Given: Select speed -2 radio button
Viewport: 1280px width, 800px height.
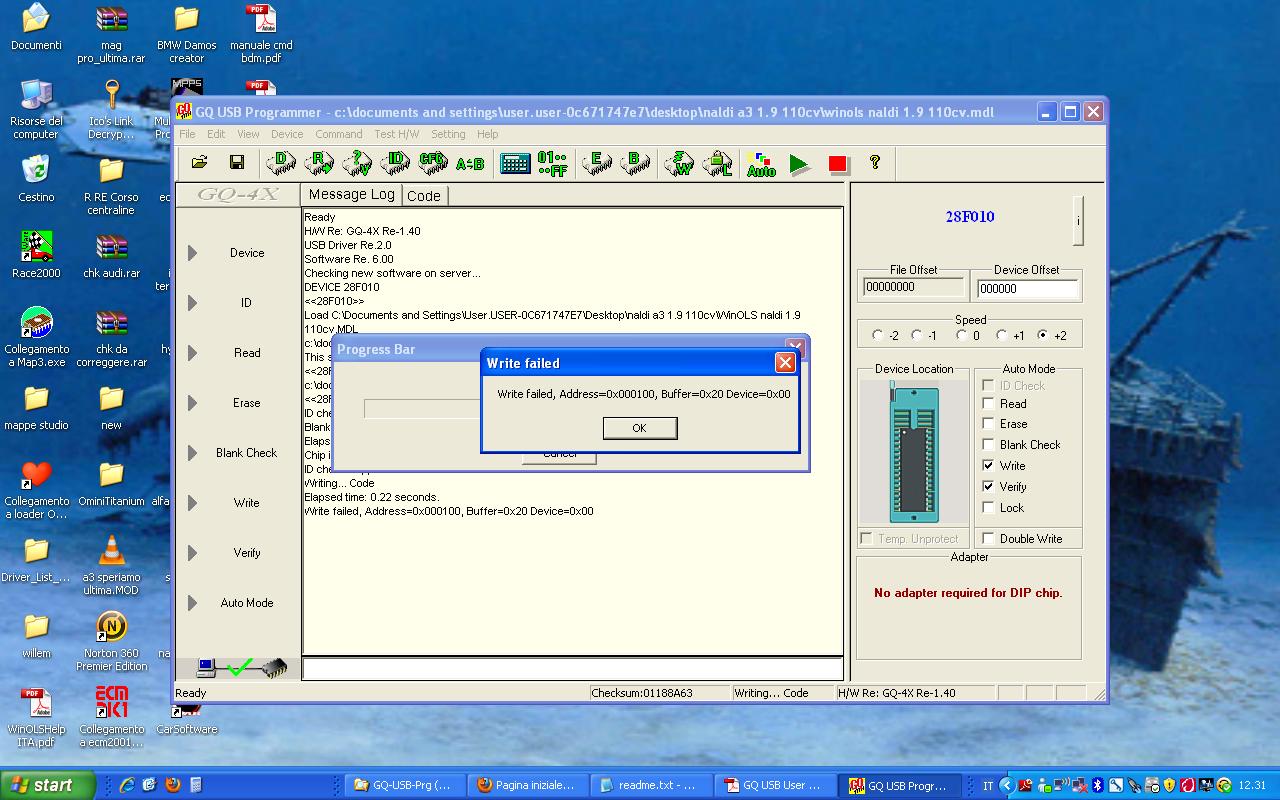Looking at the screenshot, I should [878, 336].
